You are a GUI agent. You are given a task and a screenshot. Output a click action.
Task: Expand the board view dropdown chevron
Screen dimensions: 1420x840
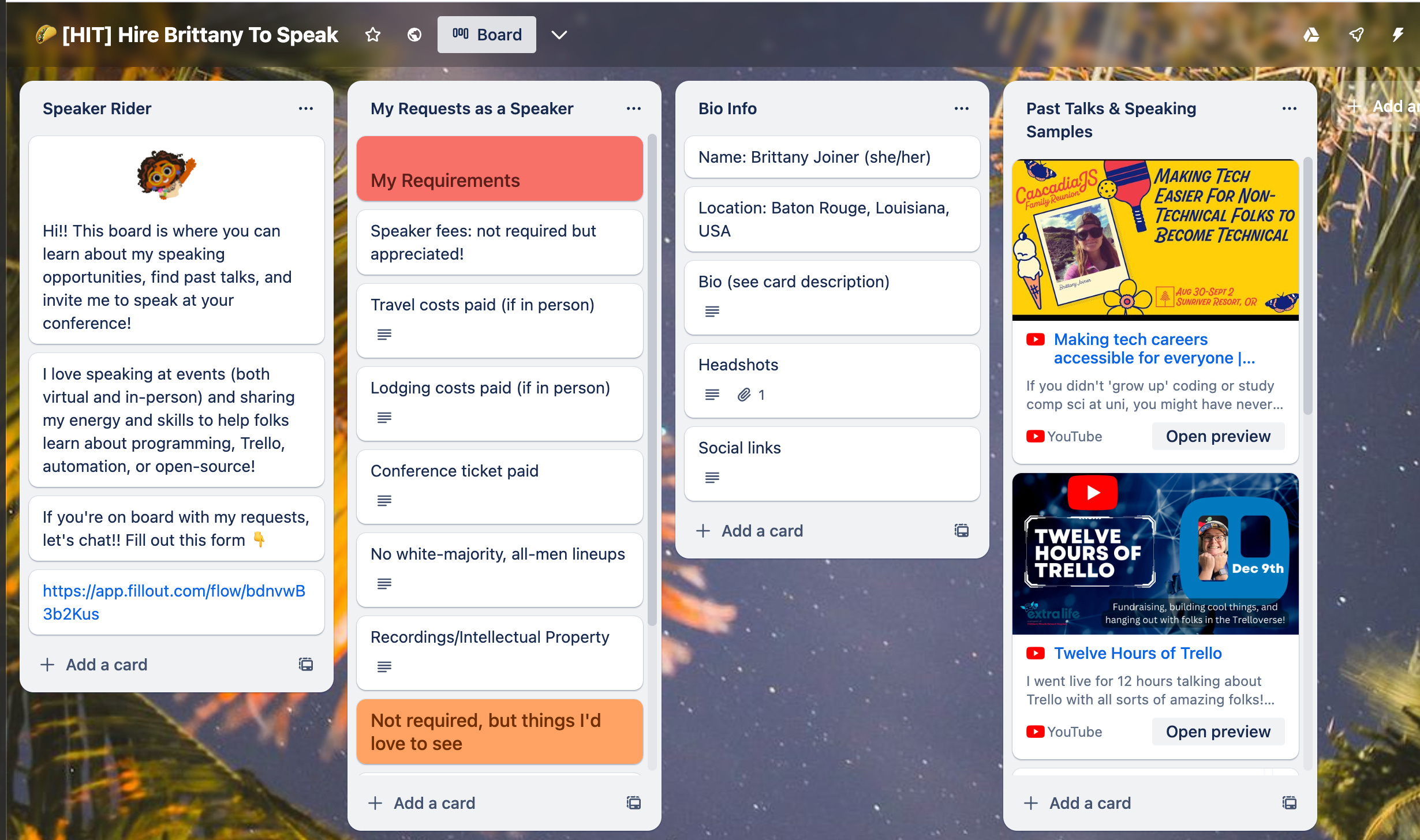pos(559,35)
